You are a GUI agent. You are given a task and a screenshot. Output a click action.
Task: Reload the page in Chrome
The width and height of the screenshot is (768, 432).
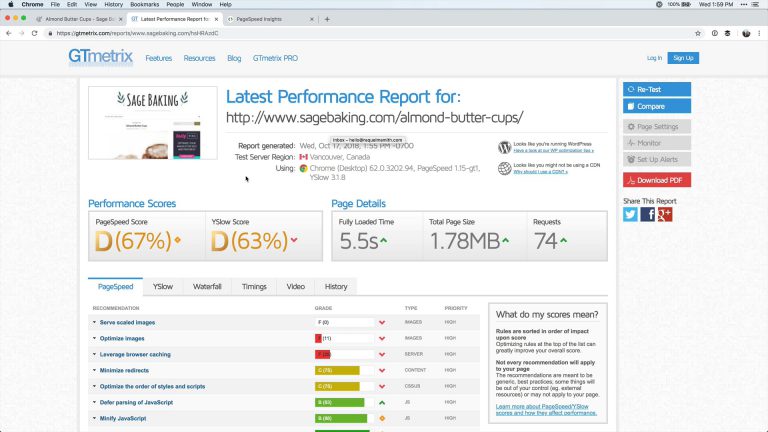[34, 33]
